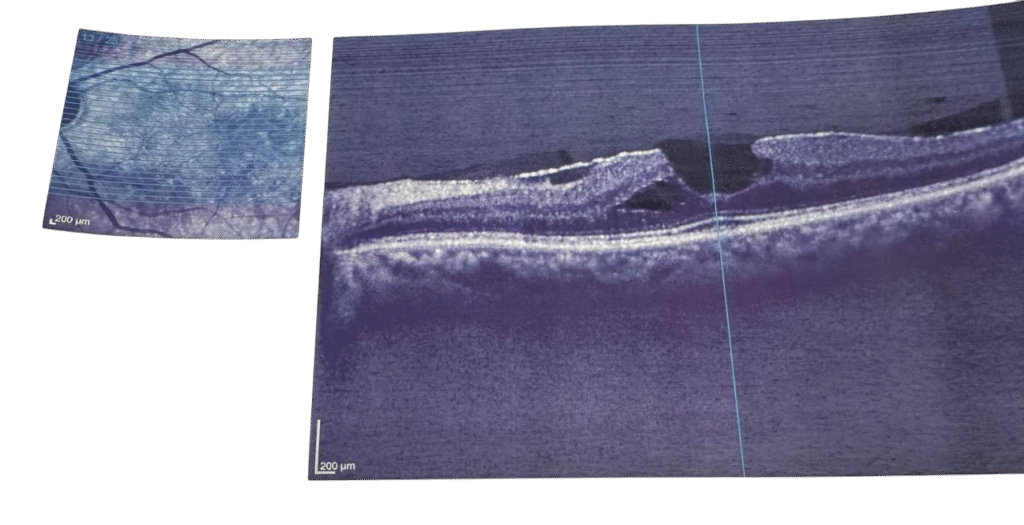Click the scale bar icon on fundus image
Viewport: 1024px width, 525px height.
52,219
